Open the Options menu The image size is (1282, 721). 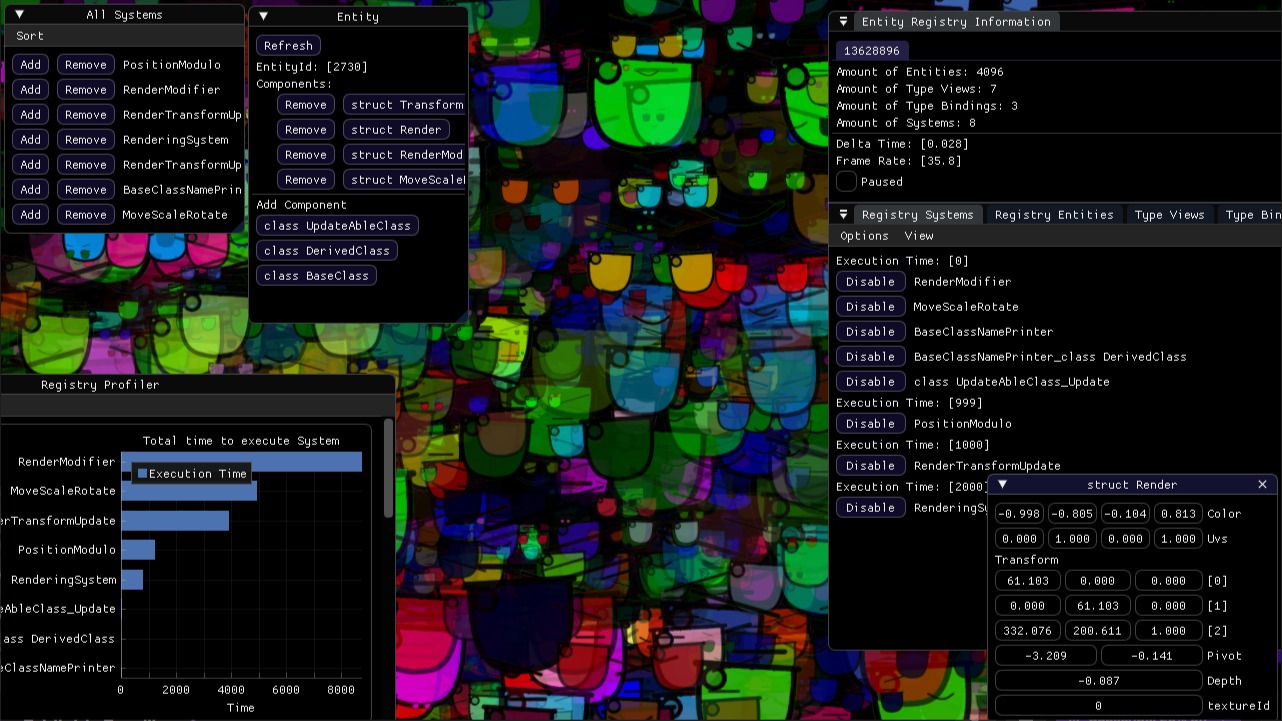[x=864, y=236]
